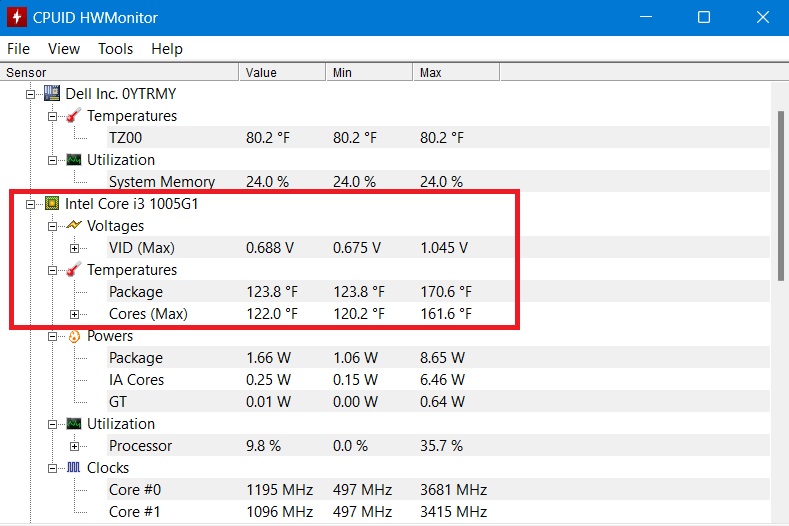Select the Dell Inc. 0YTRMY label
789x526 pixels.
[x=121, y=94]
